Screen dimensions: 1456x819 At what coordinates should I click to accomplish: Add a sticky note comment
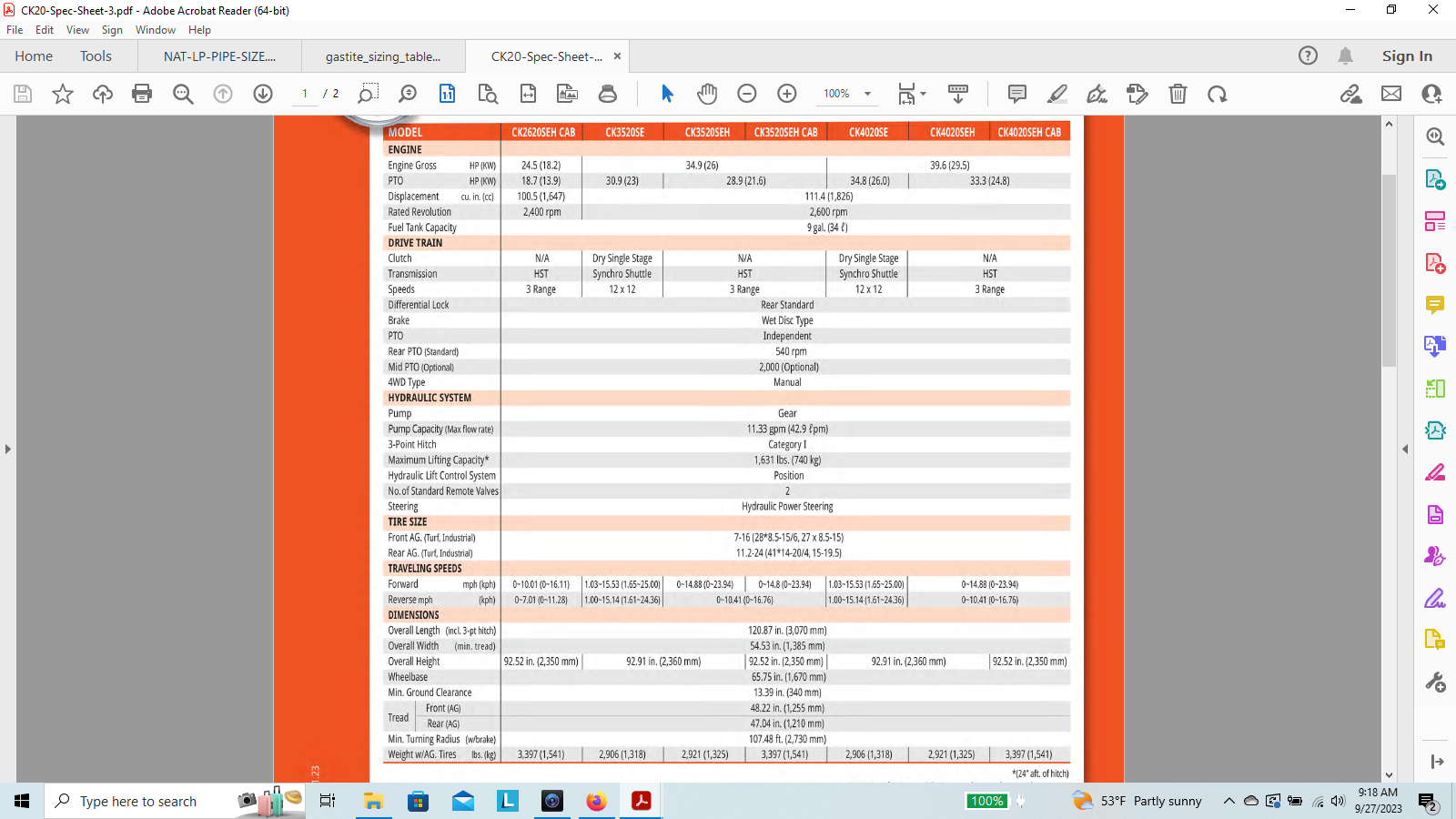click(x=1017, y=94)
